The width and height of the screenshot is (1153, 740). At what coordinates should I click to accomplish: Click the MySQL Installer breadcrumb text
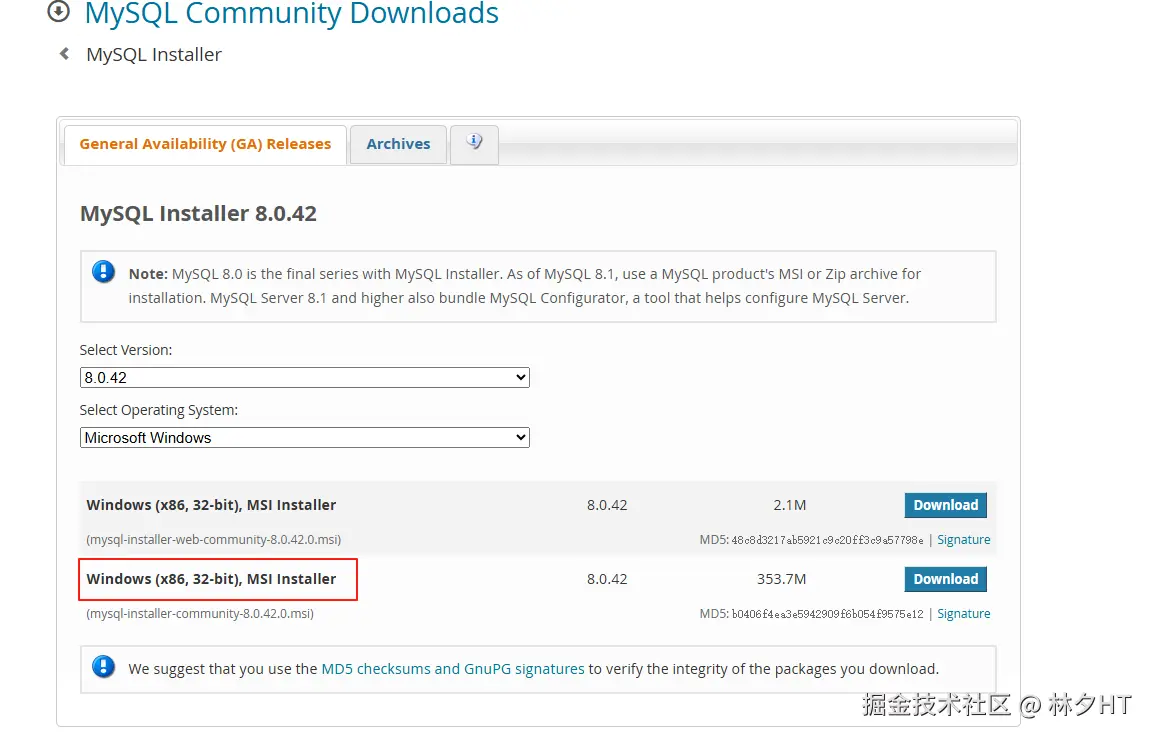point(154,54)
